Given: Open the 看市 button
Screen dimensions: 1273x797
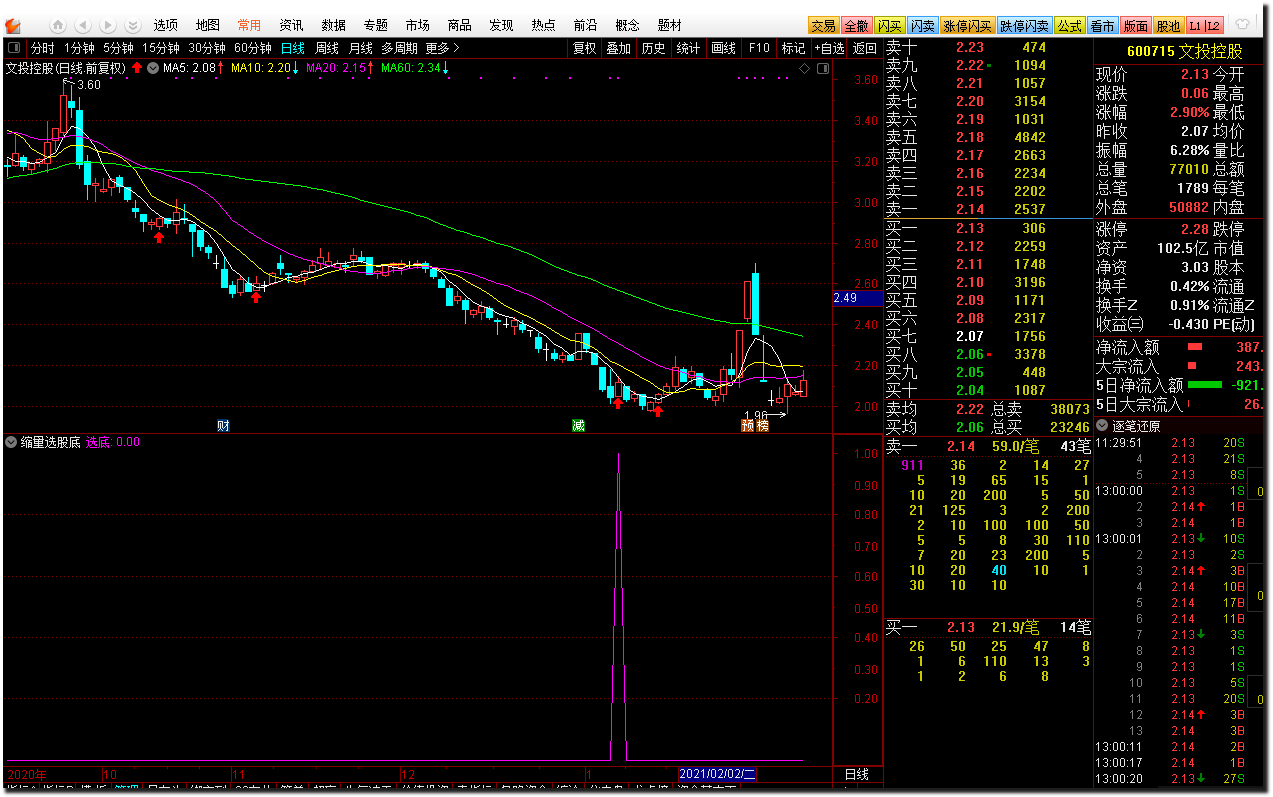Looking at the screenshot, I should pyautogui.click(x=1102, y=26).
